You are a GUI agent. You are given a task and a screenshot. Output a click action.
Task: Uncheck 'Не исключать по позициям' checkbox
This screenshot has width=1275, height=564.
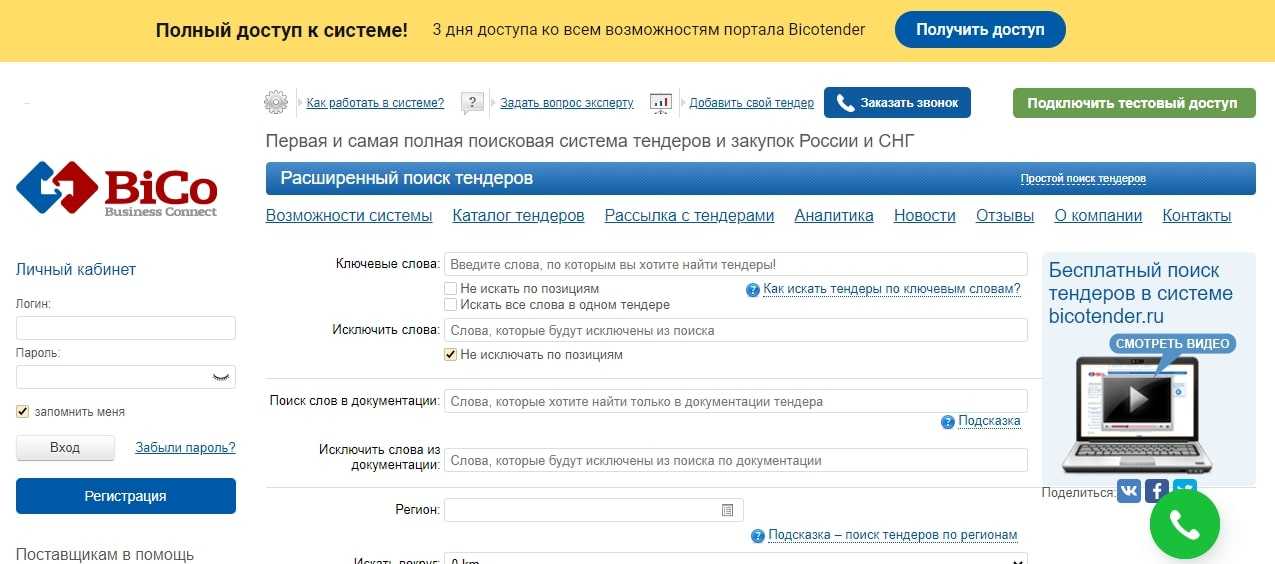[451, 355]
